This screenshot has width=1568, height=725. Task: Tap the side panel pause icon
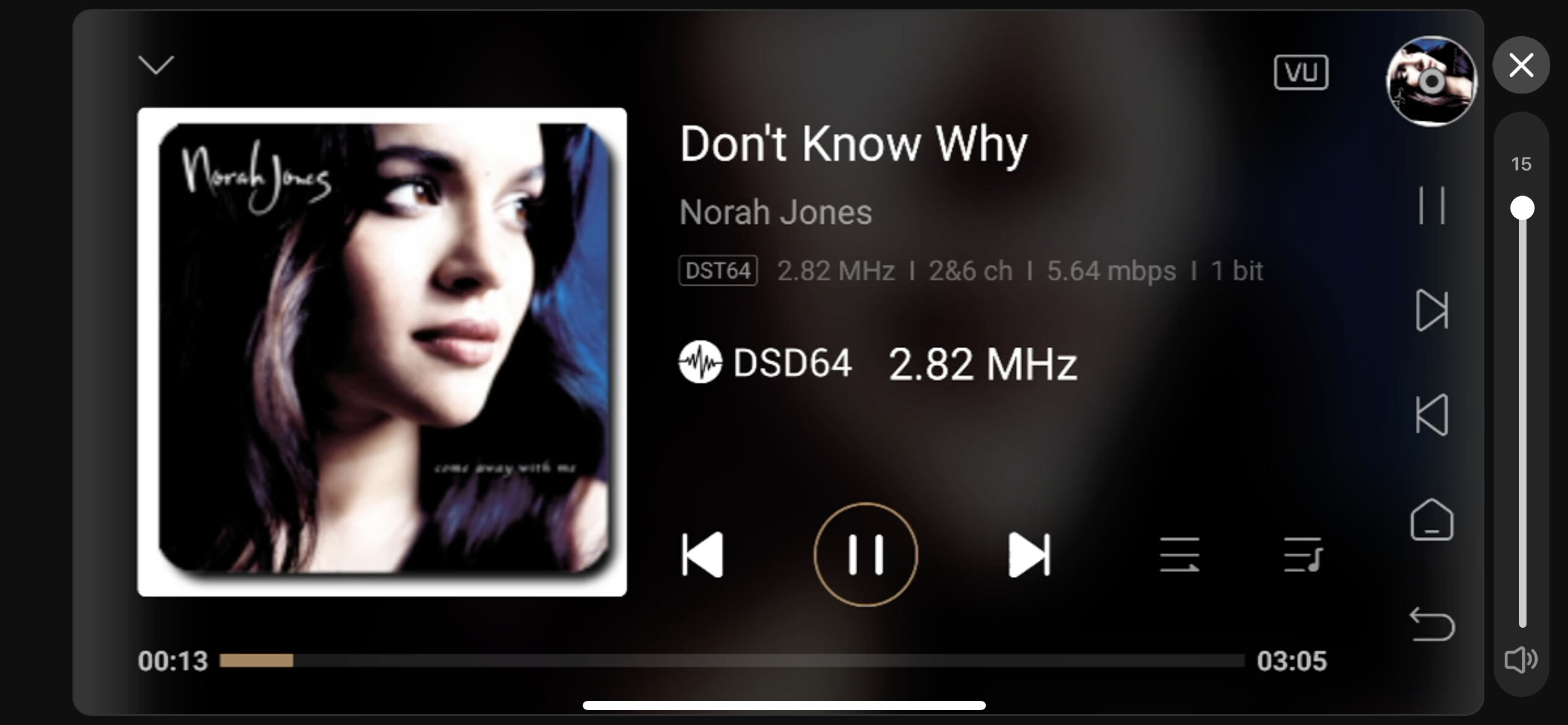pyautogui.click(x=1432, y=205)
